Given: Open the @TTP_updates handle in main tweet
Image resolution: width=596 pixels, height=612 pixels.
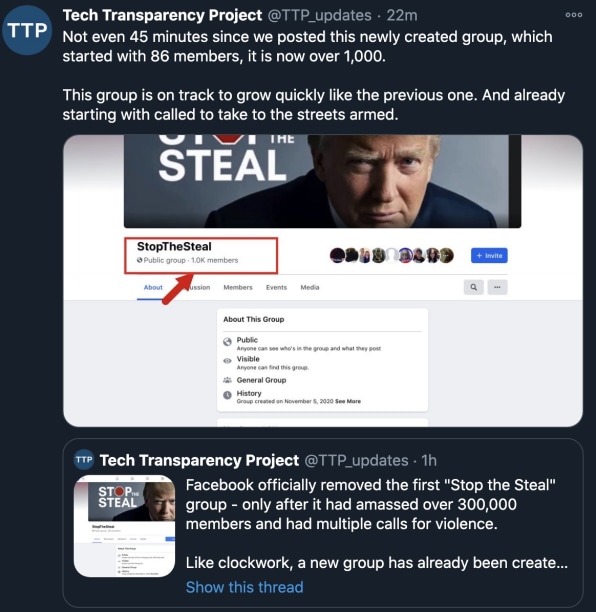Looking at the screenshot, I should [319, 15].
